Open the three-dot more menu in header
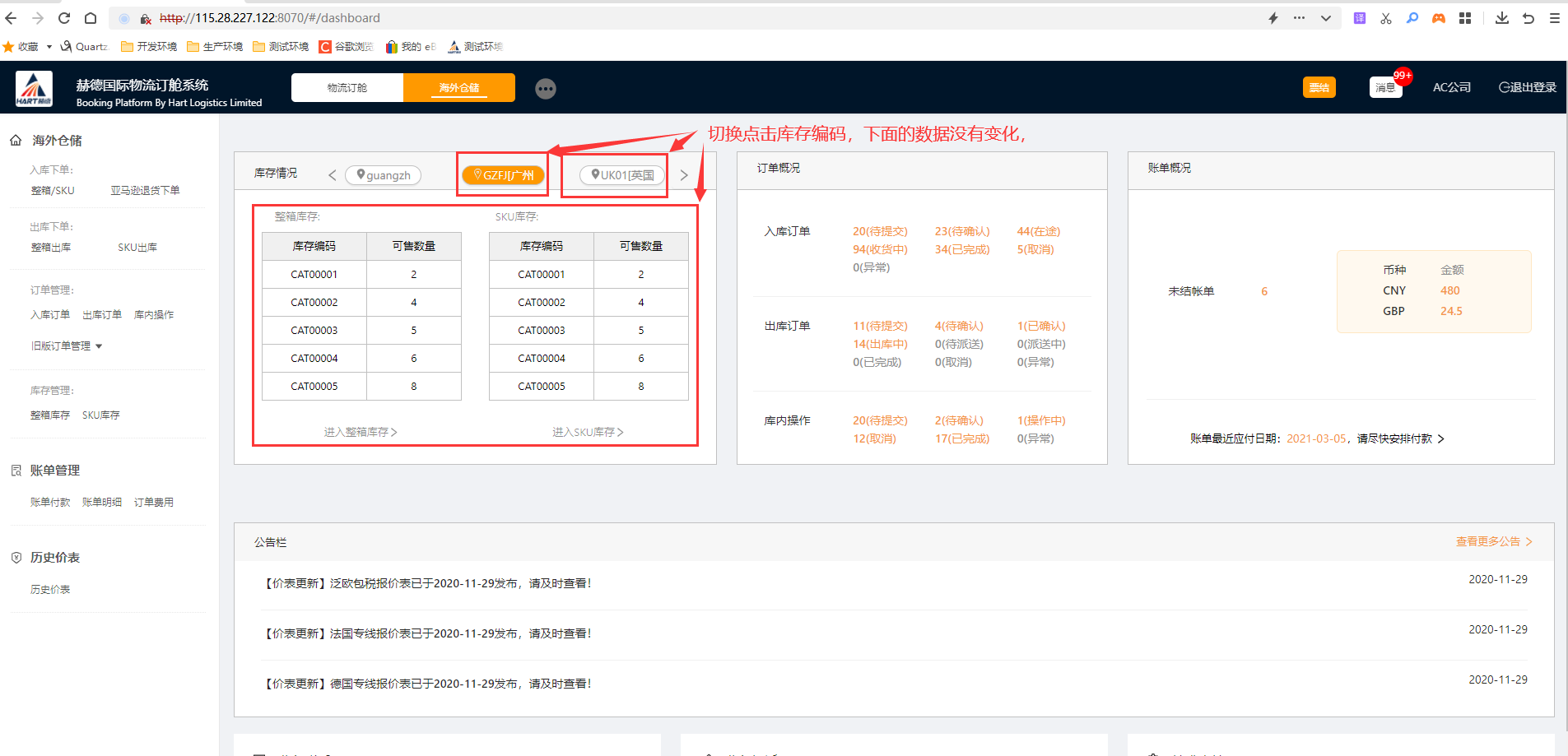This screenshot has width=1568, height=756. point(545,88)
